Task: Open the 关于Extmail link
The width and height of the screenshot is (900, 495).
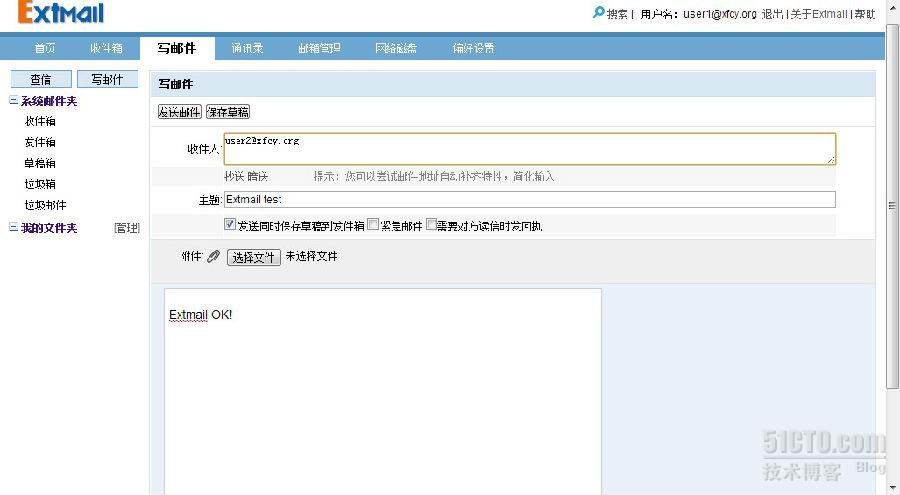Action: pyautogui.click(x=819, y=14)
